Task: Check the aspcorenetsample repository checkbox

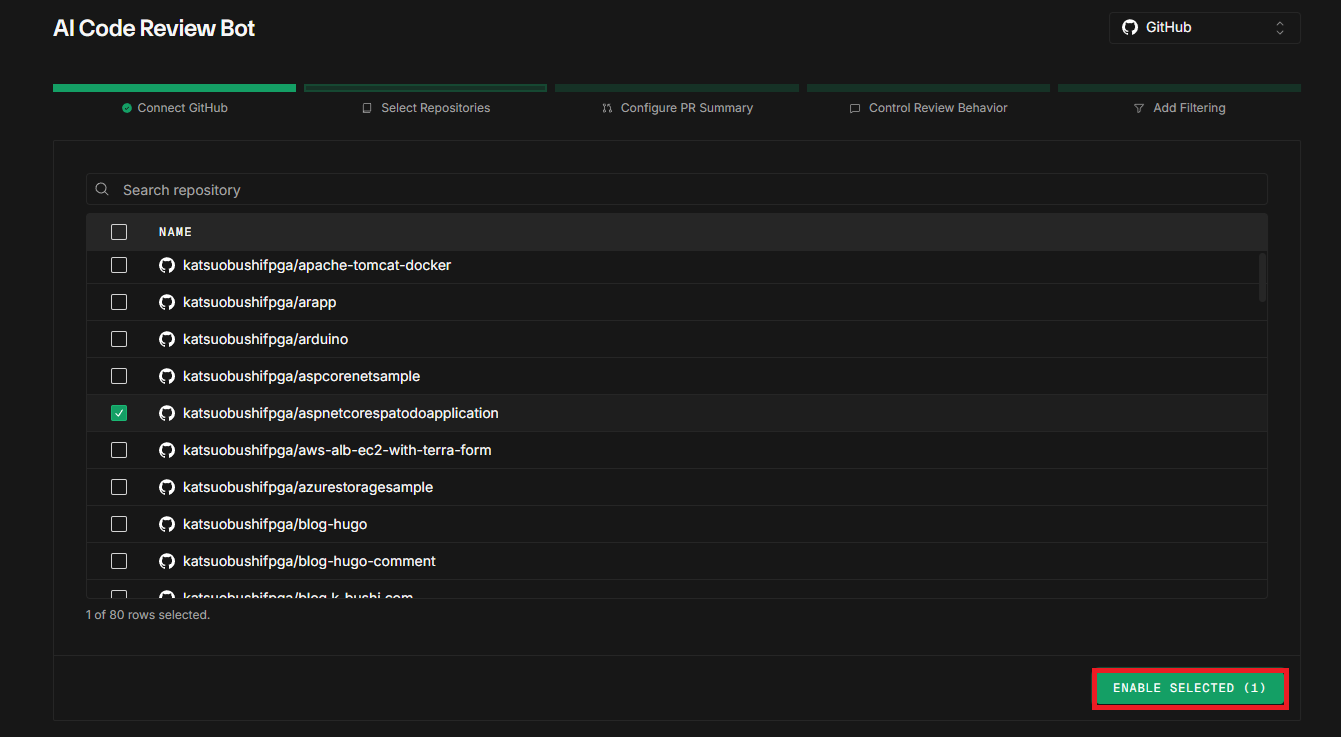Action: click(119, 376)
